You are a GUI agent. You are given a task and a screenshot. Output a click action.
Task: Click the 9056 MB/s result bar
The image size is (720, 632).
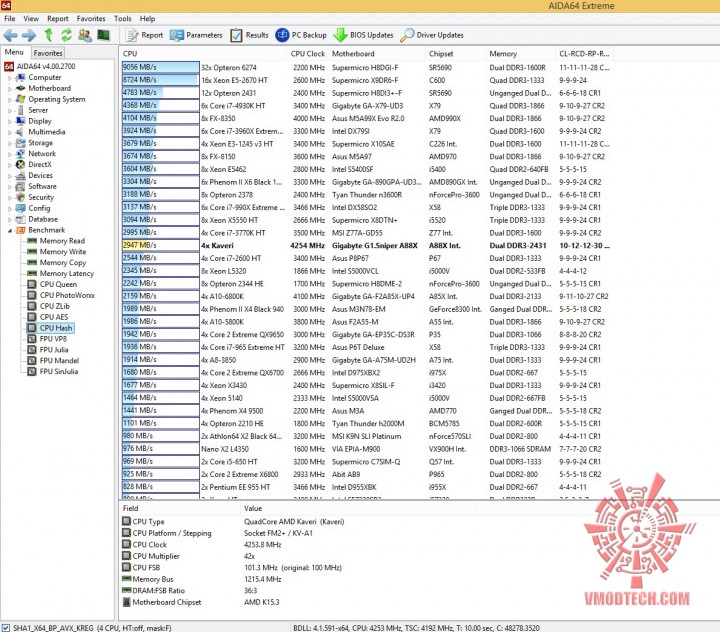pos(160,67)
